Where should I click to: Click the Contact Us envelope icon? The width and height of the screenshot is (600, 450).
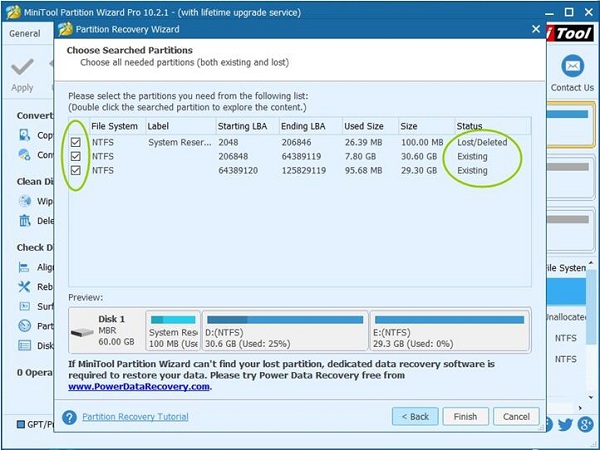point(572,66)
